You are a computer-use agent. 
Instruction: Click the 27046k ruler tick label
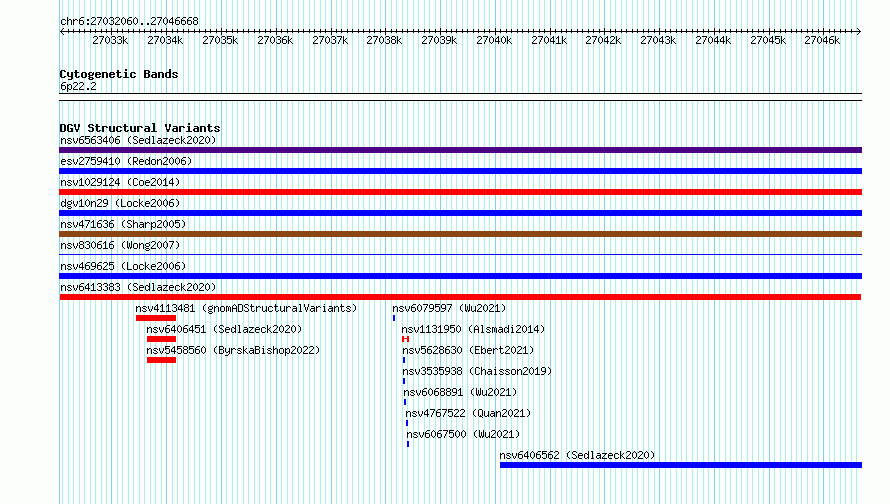pos(822,40)
